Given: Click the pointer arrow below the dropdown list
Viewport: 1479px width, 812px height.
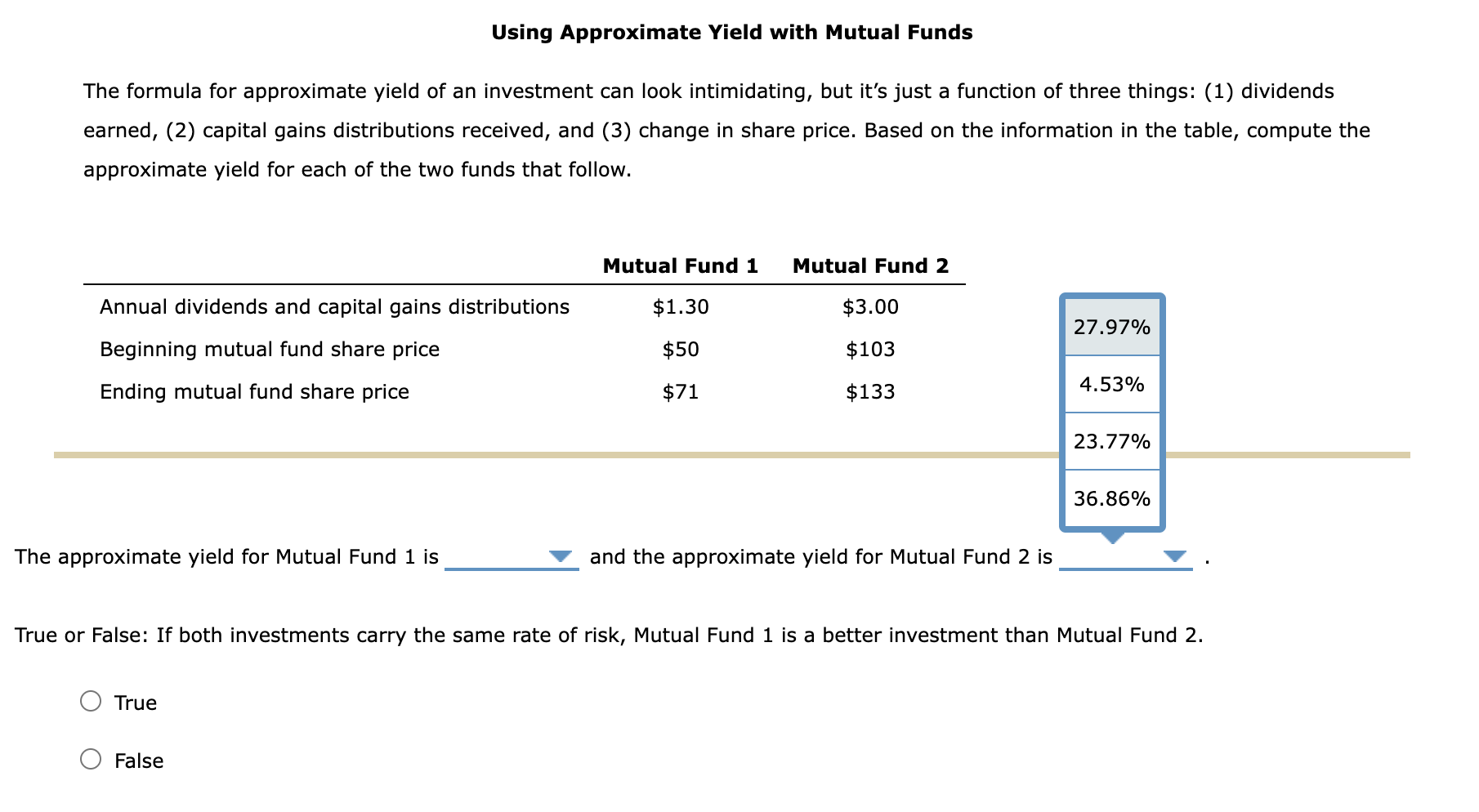Looking at the screenshot, I should coord(1113,537).
